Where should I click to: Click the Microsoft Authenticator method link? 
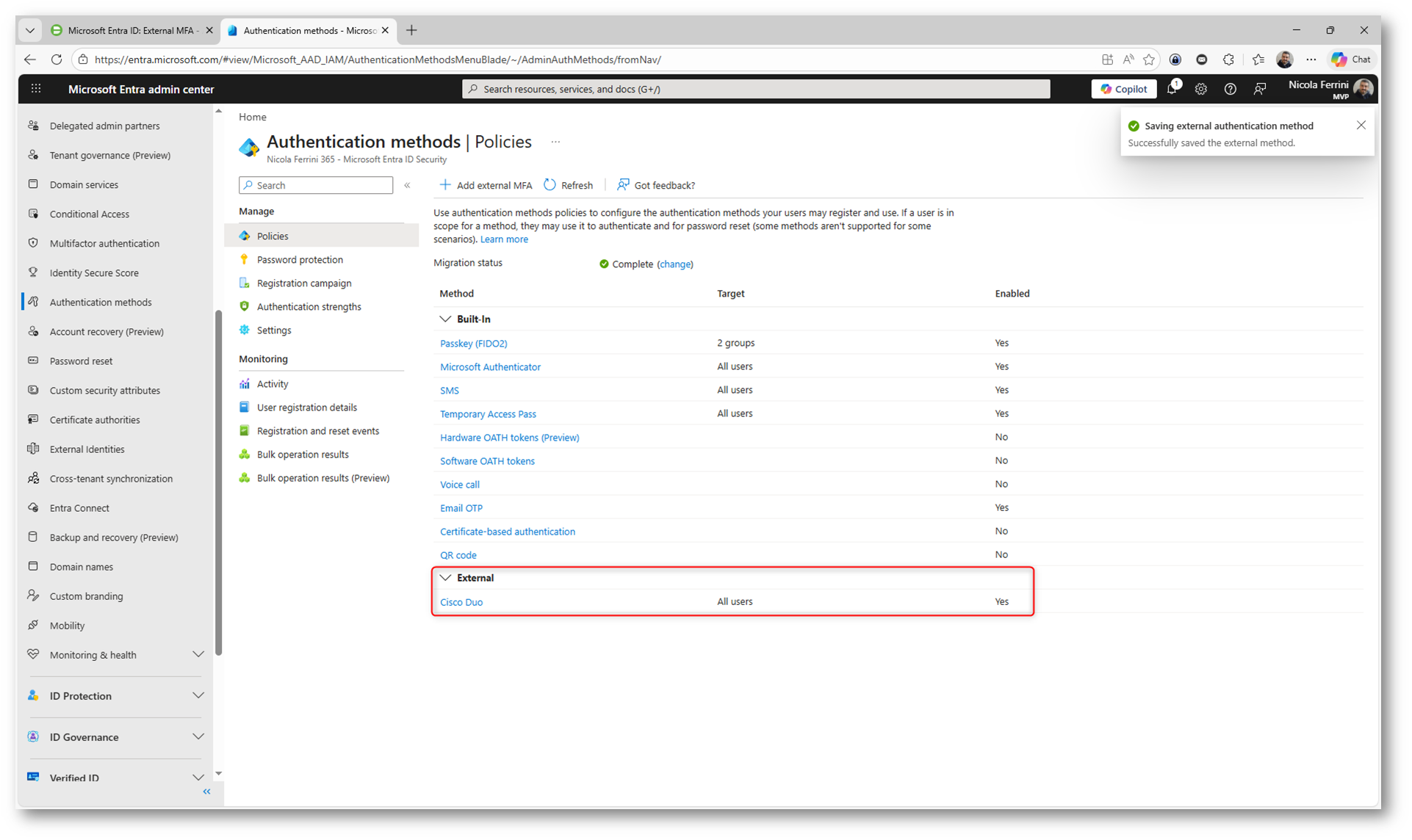pyautogui.click(x=490, y=367)
